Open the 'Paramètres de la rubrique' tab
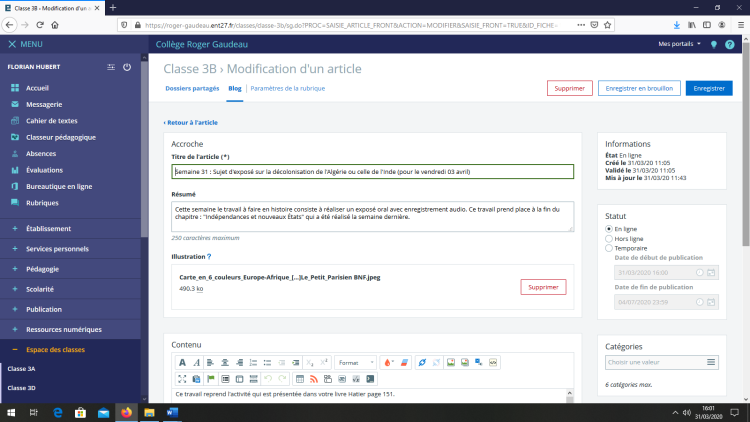This screenshot has width=750, height=422. pos(286,88)
